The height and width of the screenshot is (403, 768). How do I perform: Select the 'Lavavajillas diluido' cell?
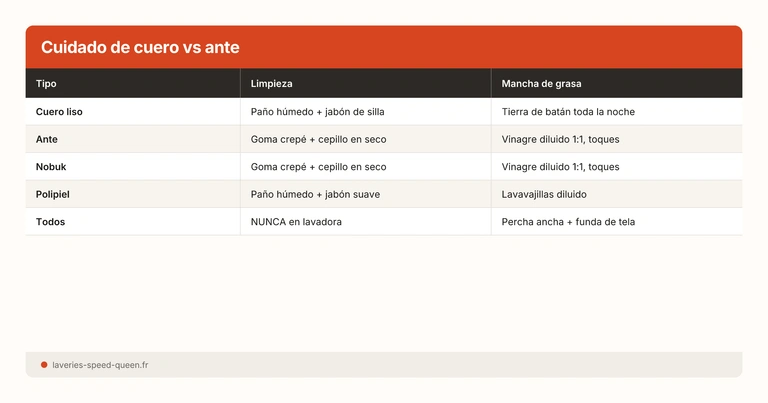point(544,194)
